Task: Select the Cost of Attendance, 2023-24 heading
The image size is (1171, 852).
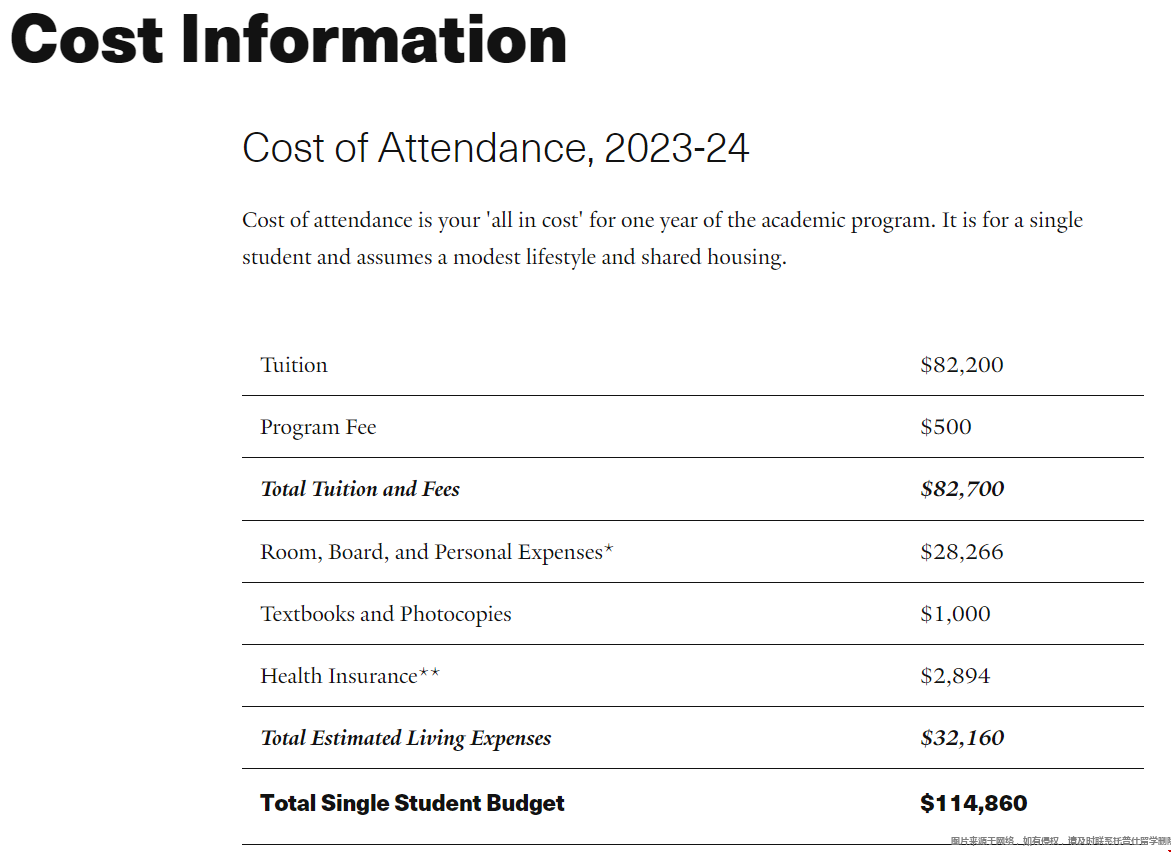Action: 495,148
